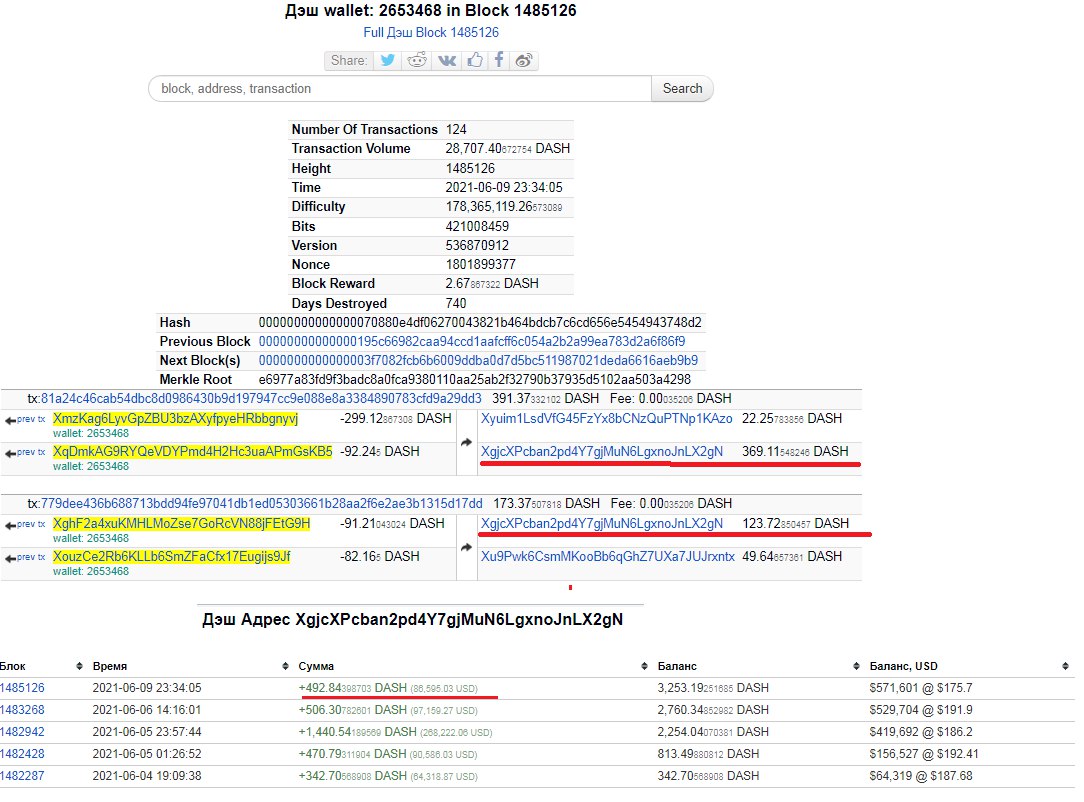Open block 1483268 in address table
The width and height of the screenshot is (1084, 802).
pyautogui.click(x=22, y=710)
